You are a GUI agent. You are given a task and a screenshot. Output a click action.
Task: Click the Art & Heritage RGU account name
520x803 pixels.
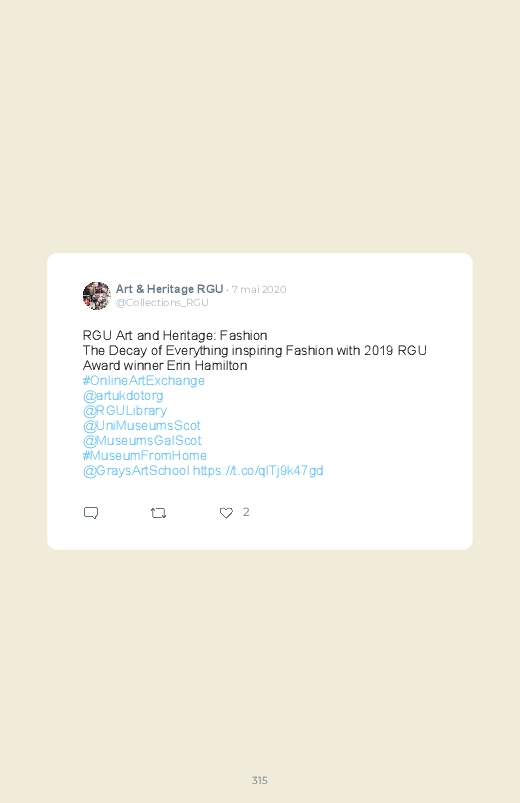coord(170,289)
